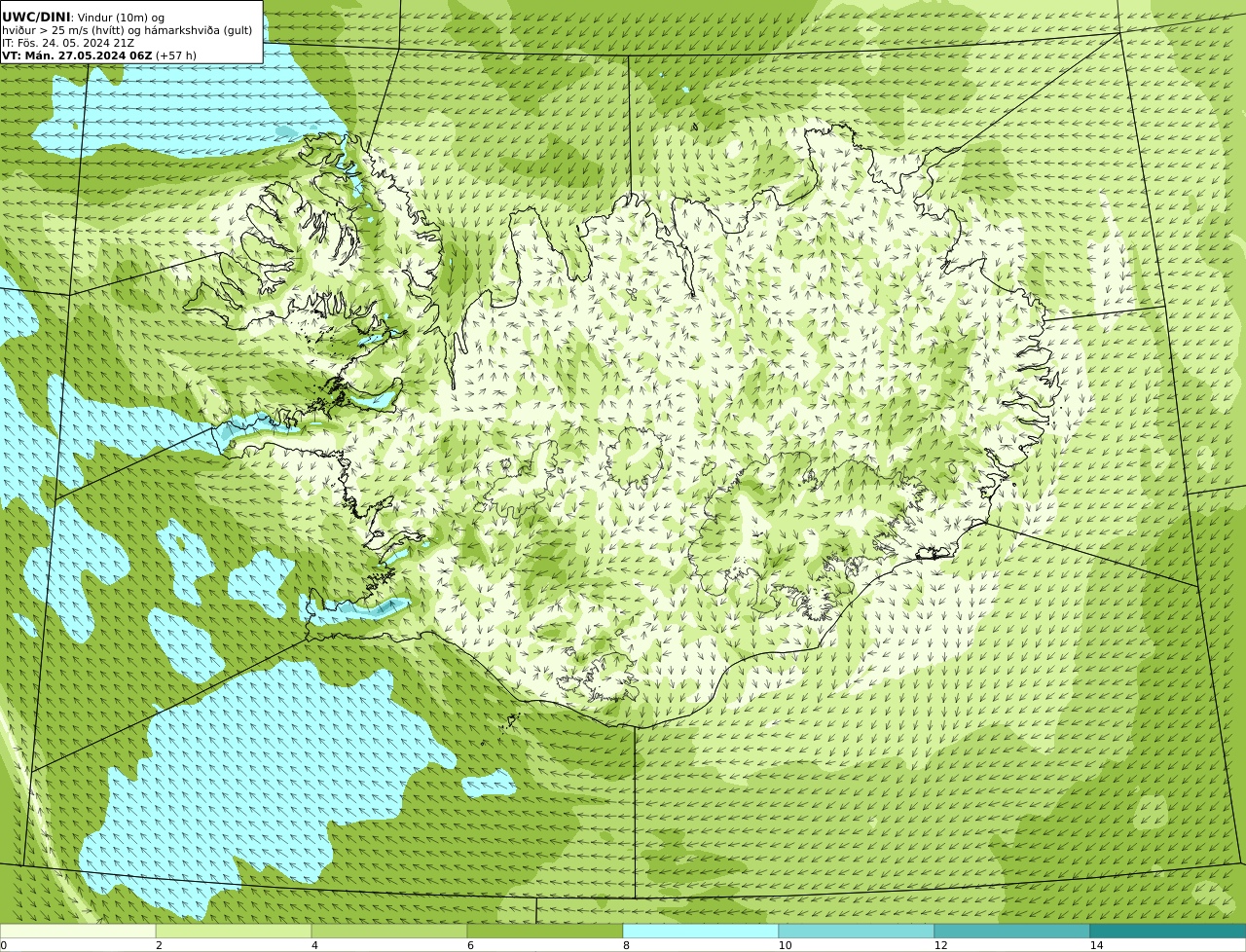Click the 8–10 m/s light cyan swatch
Image resolution: width=1246 pixels, height=952 pixels.
pos(701,931)
